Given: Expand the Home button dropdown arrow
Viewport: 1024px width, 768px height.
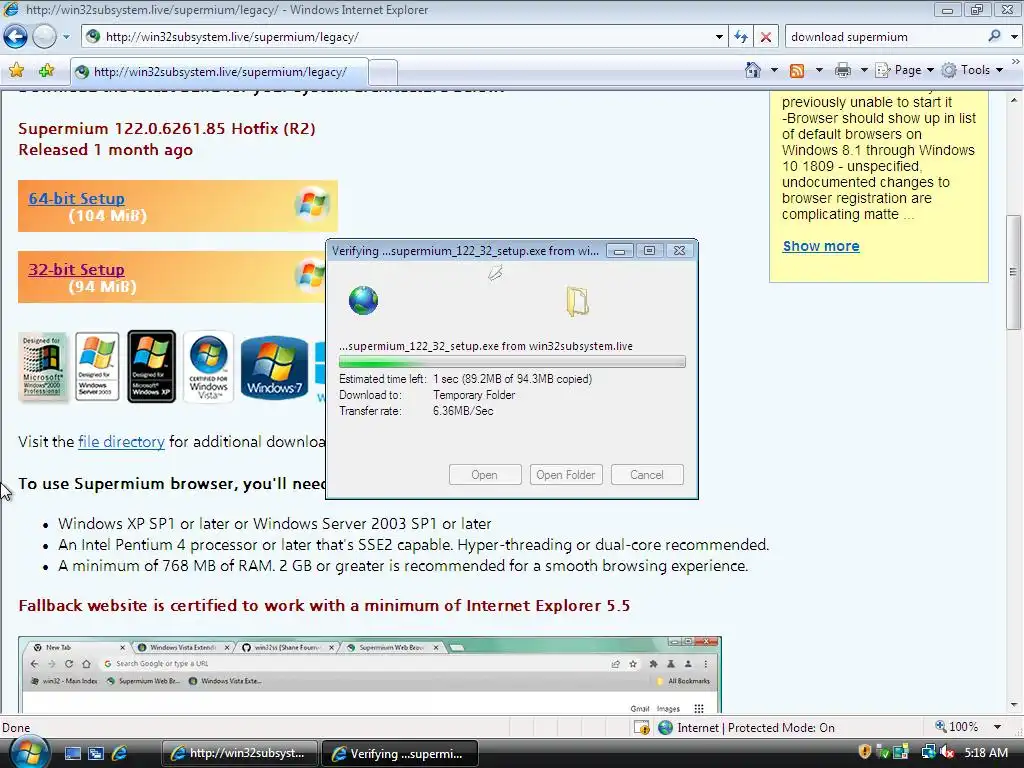Looking at the screenshot, I should 775,70.
